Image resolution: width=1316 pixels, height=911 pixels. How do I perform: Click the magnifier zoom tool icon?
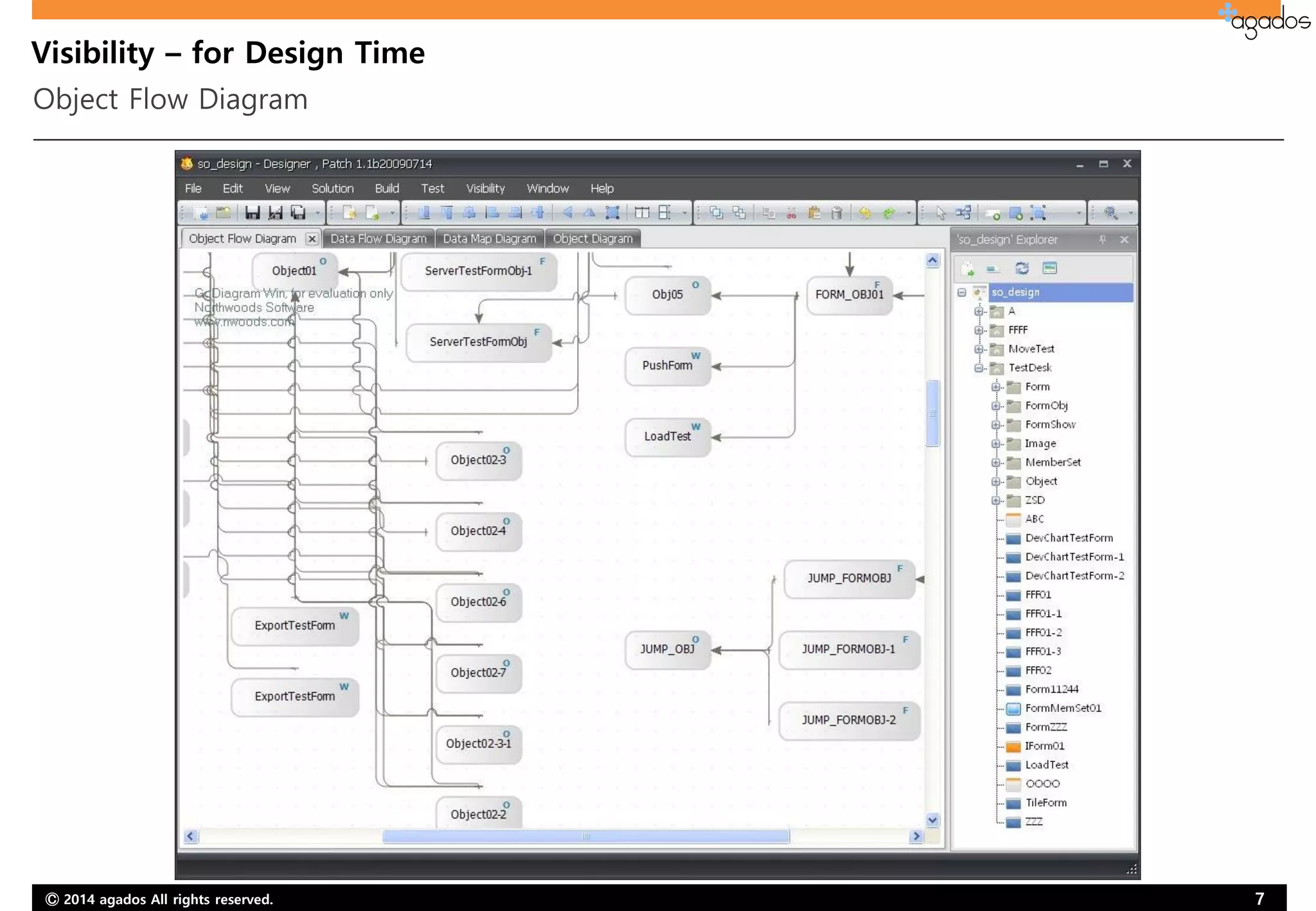[1111, 213]
